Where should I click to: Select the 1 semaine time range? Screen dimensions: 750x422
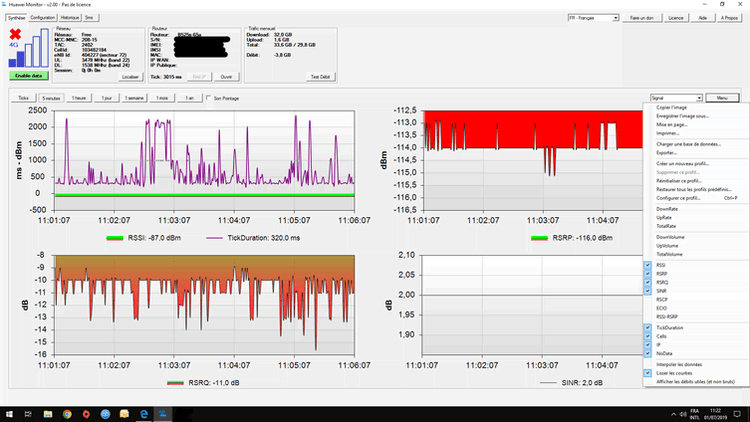click(134, 98)
